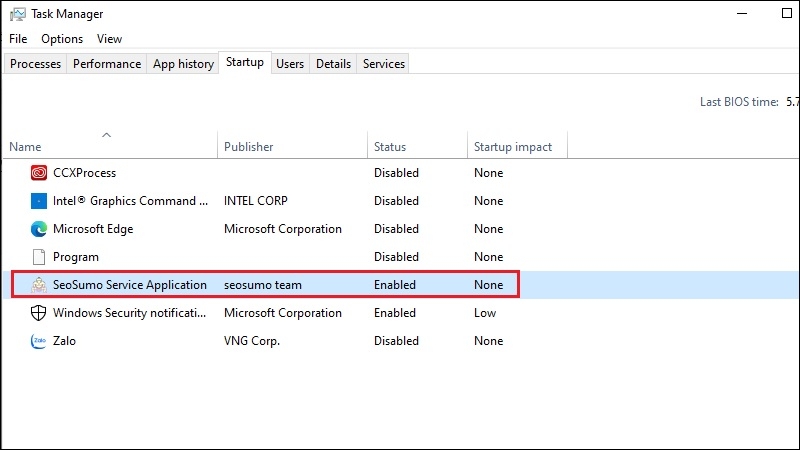The width and height of the screenshot is (800, 450).
Task: Click Disabled status of Zalo
Action: [x=396, y=341]
